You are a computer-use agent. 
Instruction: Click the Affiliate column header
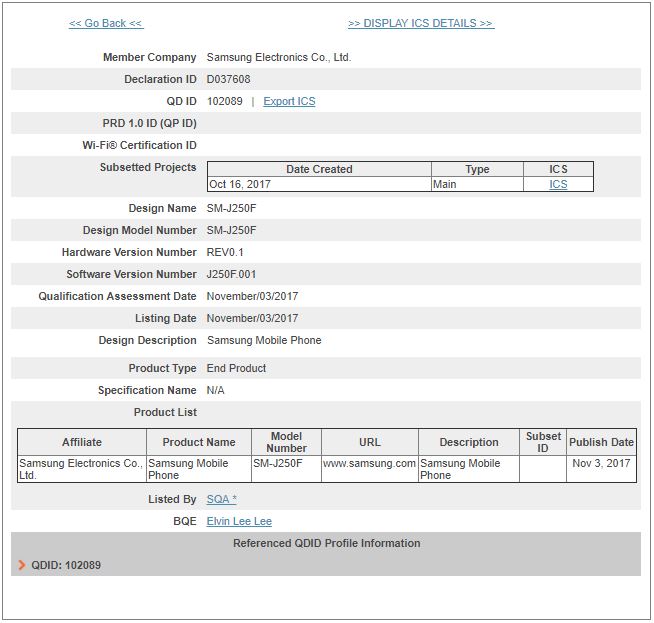click(x=82, y=442)
